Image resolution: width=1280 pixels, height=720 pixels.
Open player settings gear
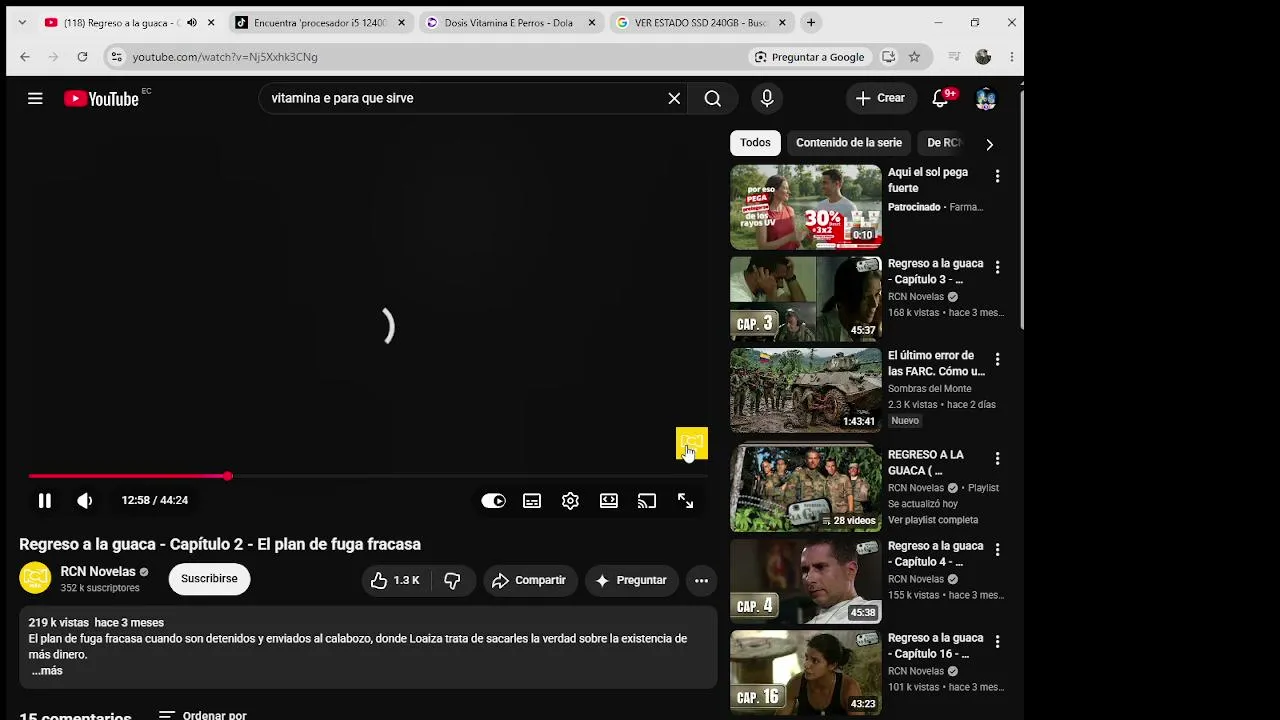coord(570,501)
